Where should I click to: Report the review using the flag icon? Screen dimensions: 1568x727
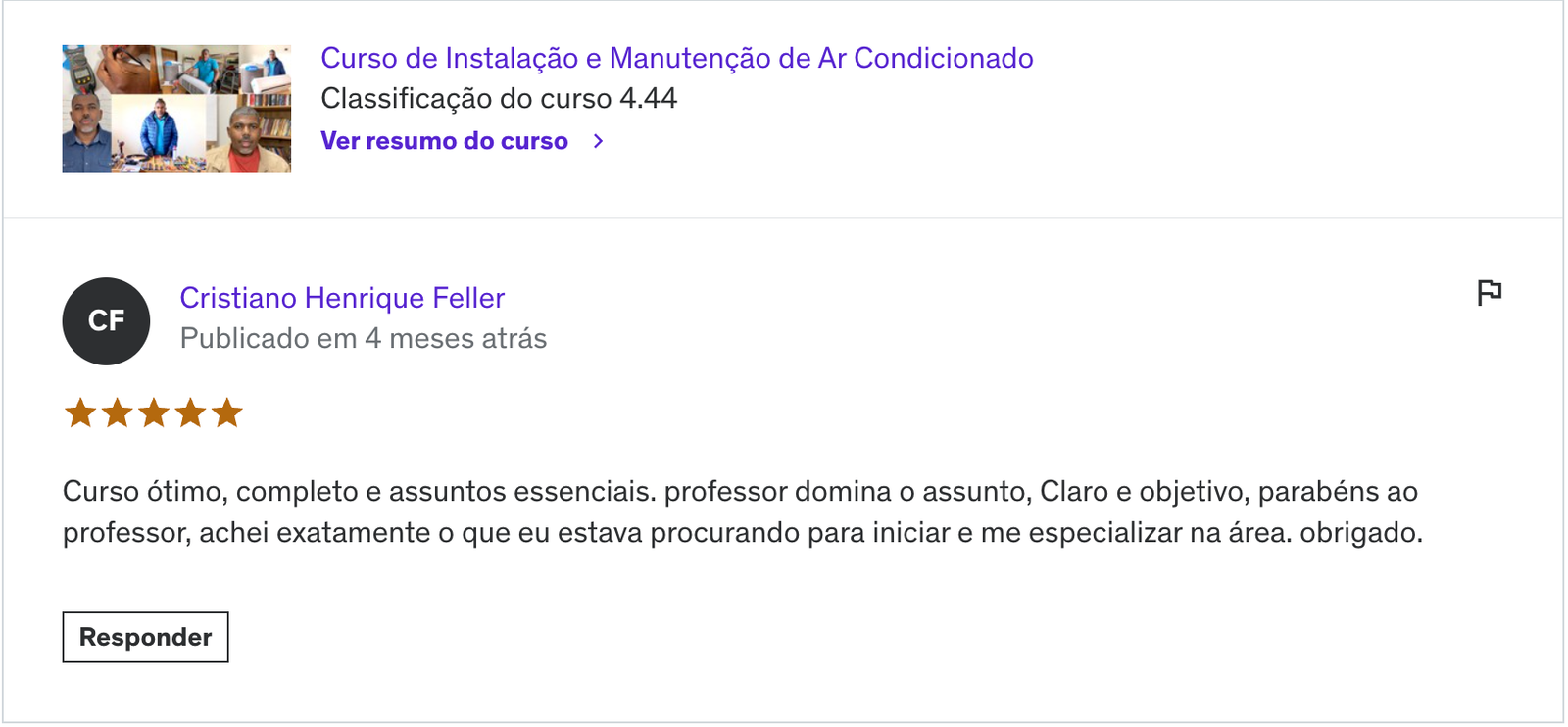coord(1489,292)
